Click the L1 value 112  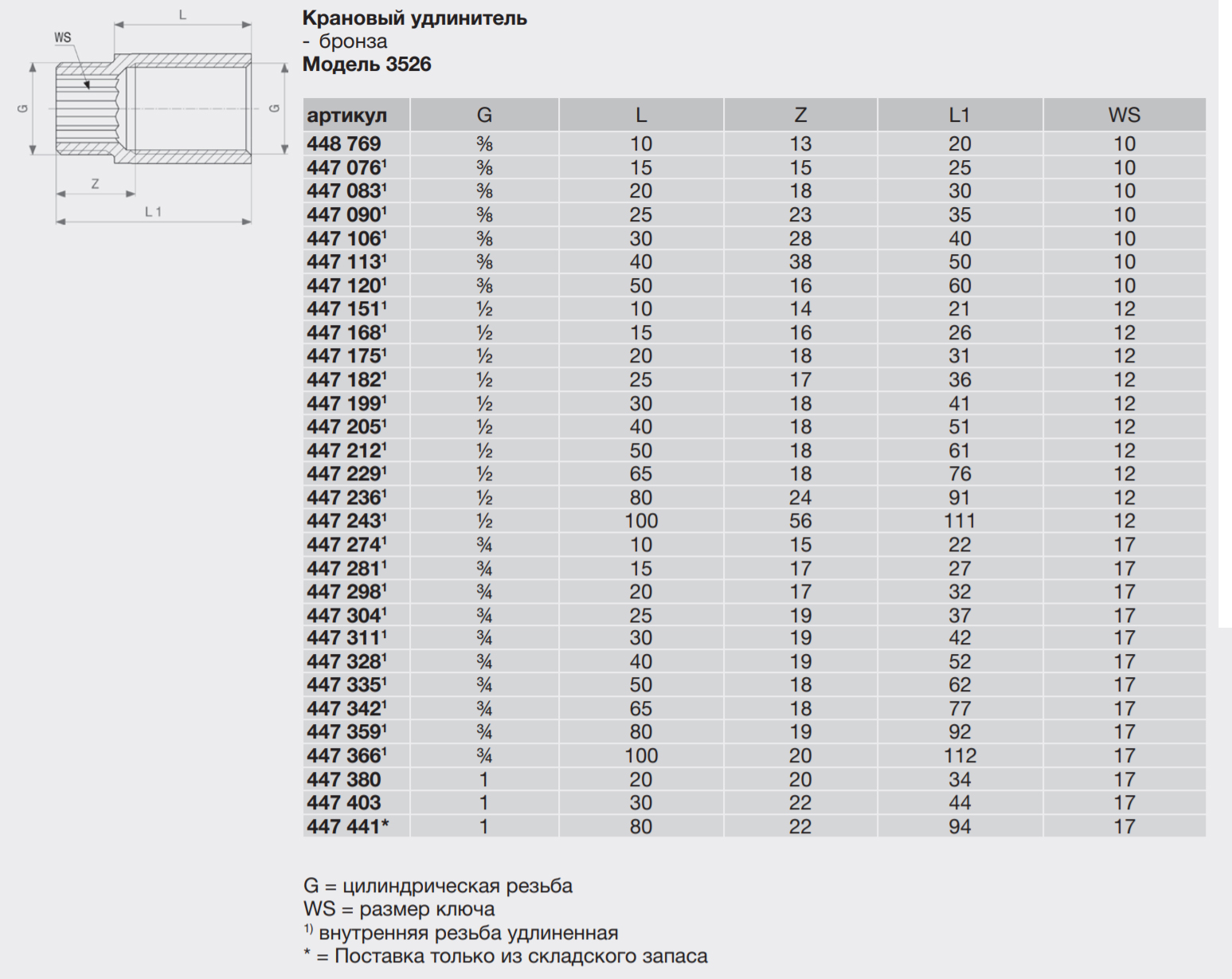[959, 756]
